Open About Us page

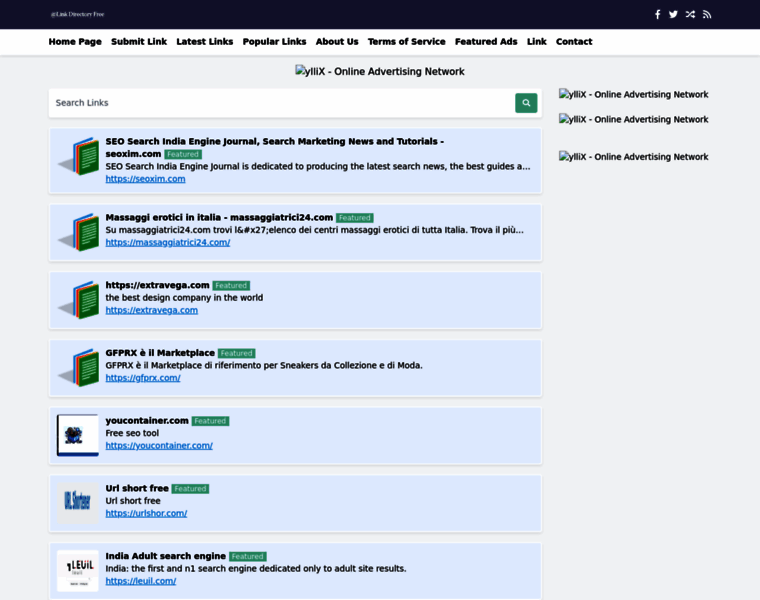coord(337,42)
